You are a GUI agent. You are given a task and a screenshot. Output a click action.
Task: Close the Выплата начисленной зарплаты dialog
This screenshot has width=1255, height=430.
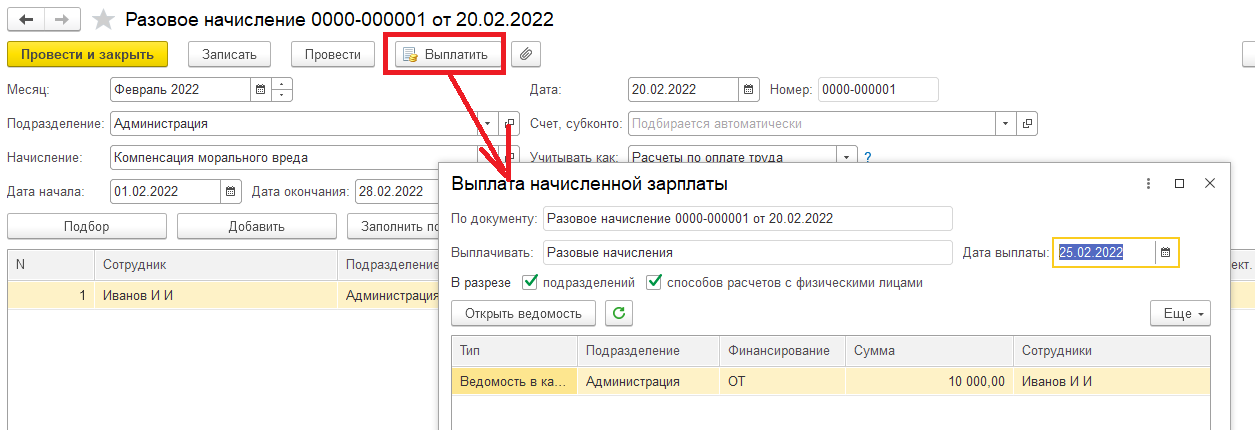click(1209, 184)
